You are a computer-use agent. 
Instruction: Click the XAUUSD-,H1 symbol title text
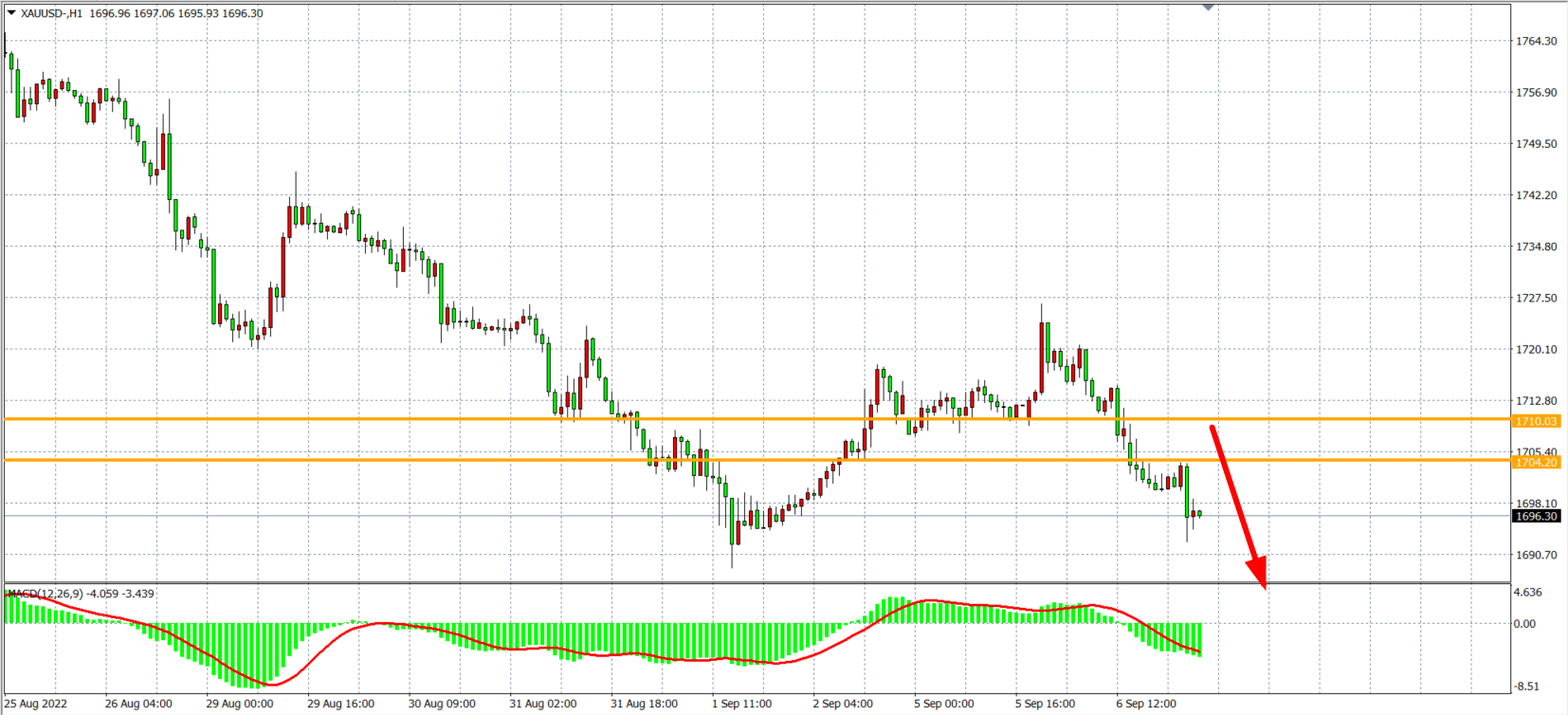click(51, 13)
